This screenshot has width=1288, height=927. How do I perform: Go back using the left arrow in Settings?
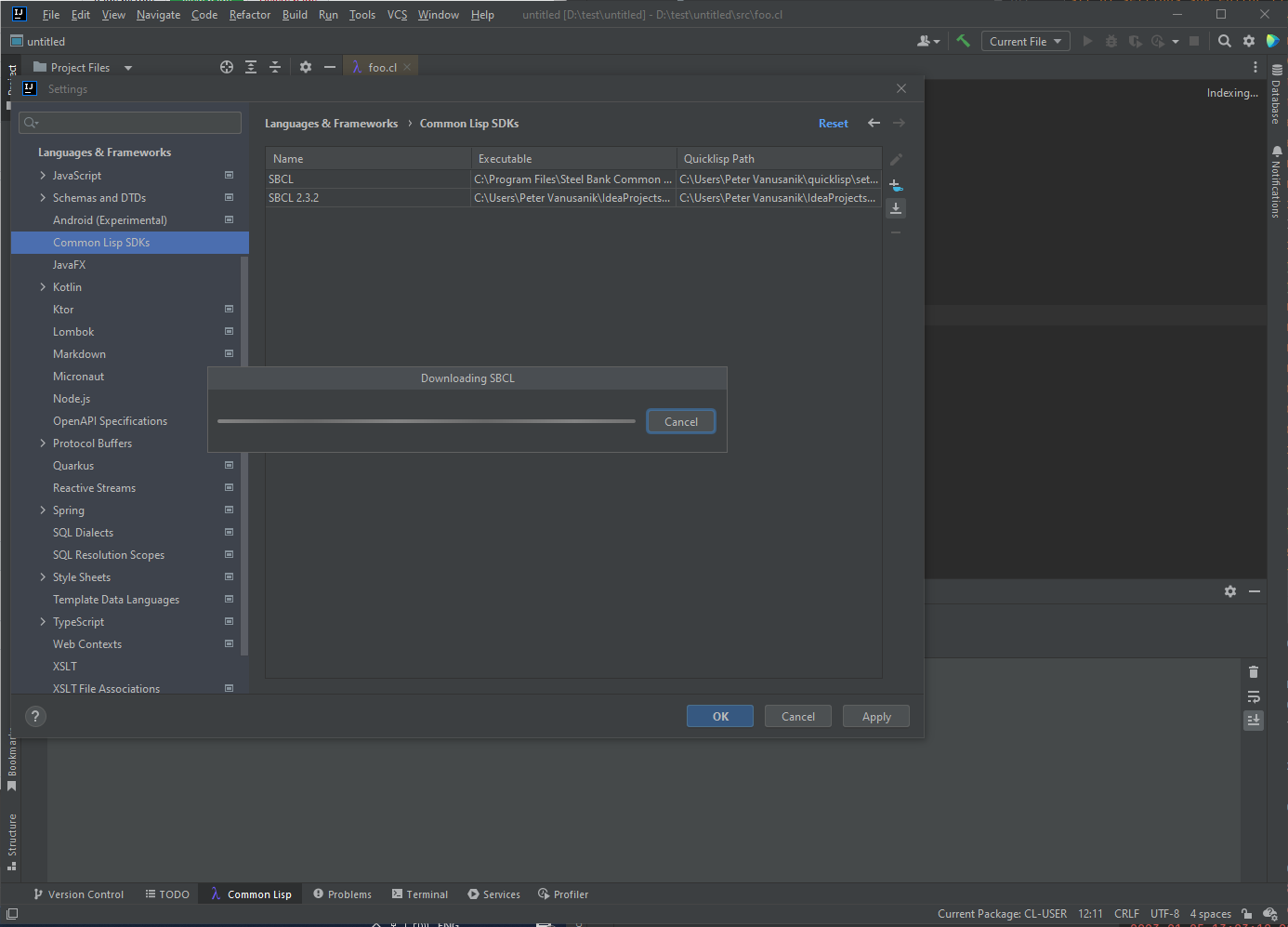(874, 123)
